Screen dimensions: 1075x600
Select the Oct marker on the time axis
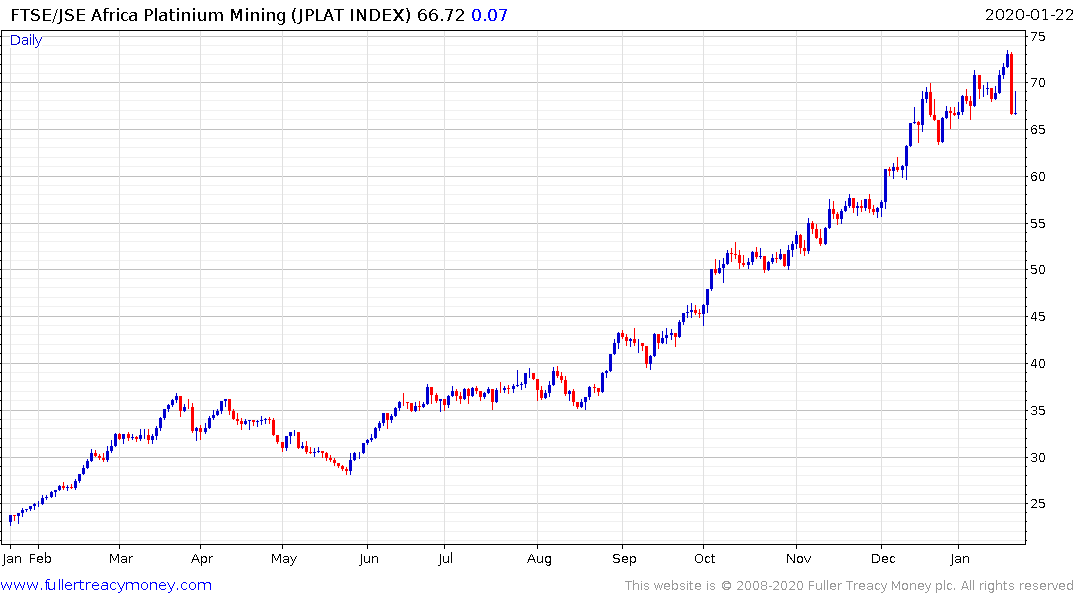point(704,558)
